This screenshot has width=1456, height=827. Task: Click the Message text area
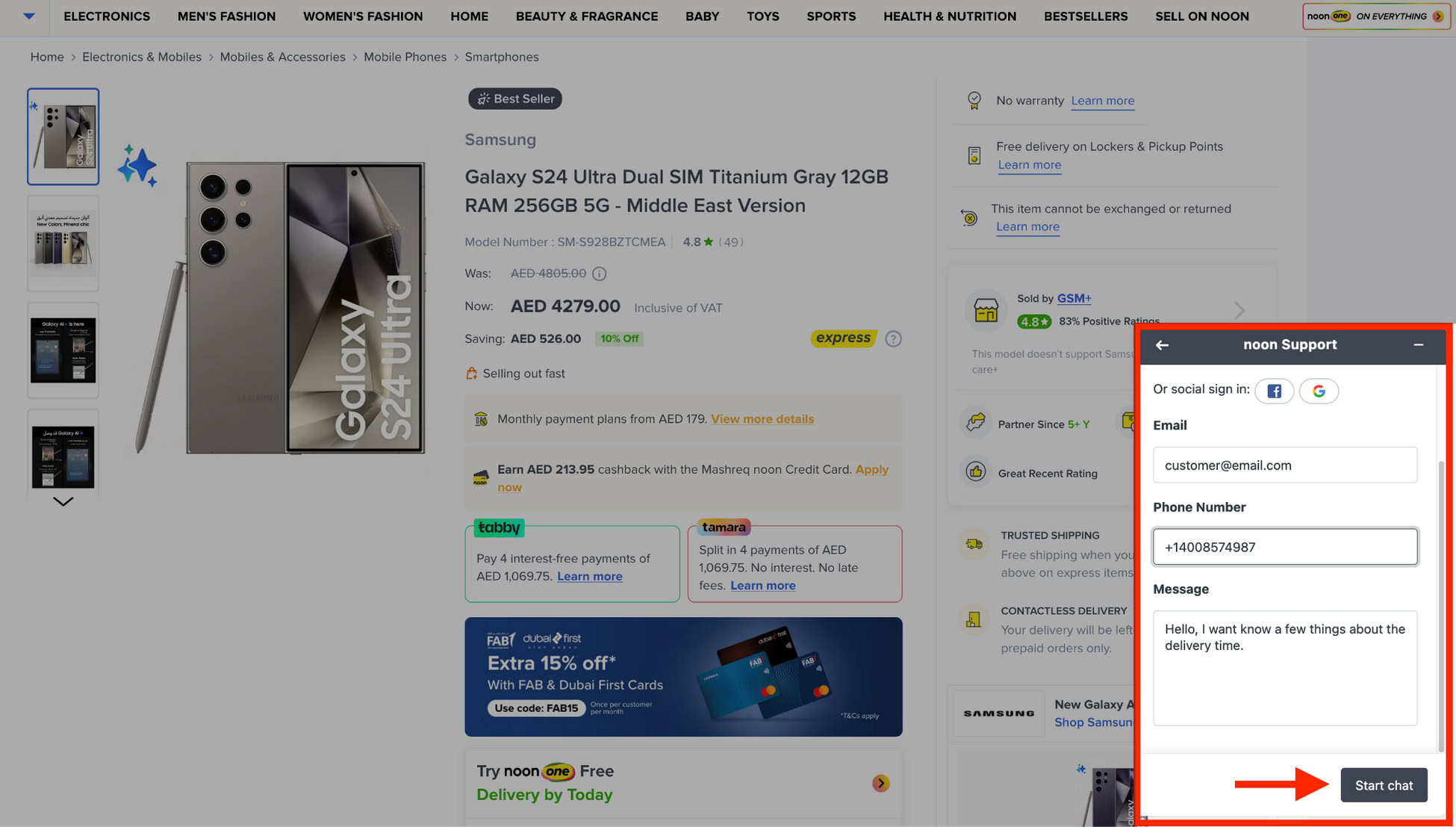coord(1285,668)
